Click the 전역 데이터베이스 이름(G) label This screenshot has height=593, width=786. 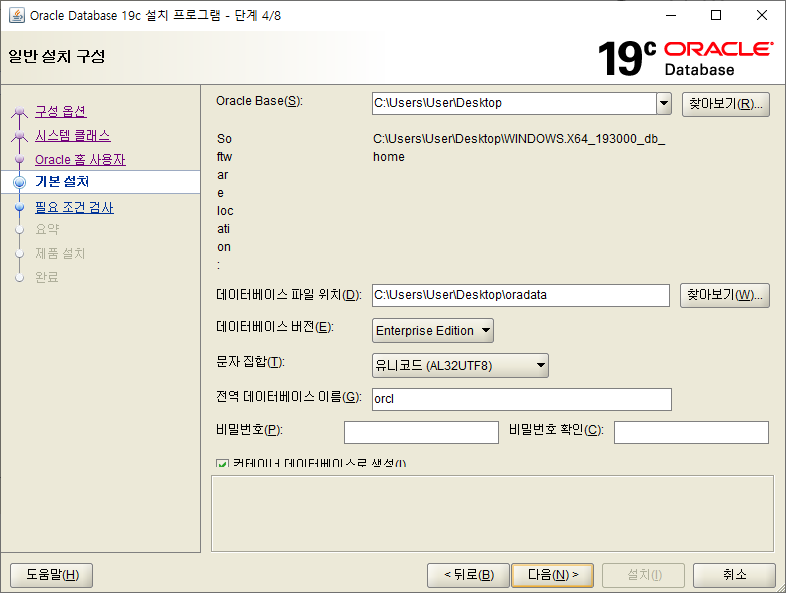point(289,397)
